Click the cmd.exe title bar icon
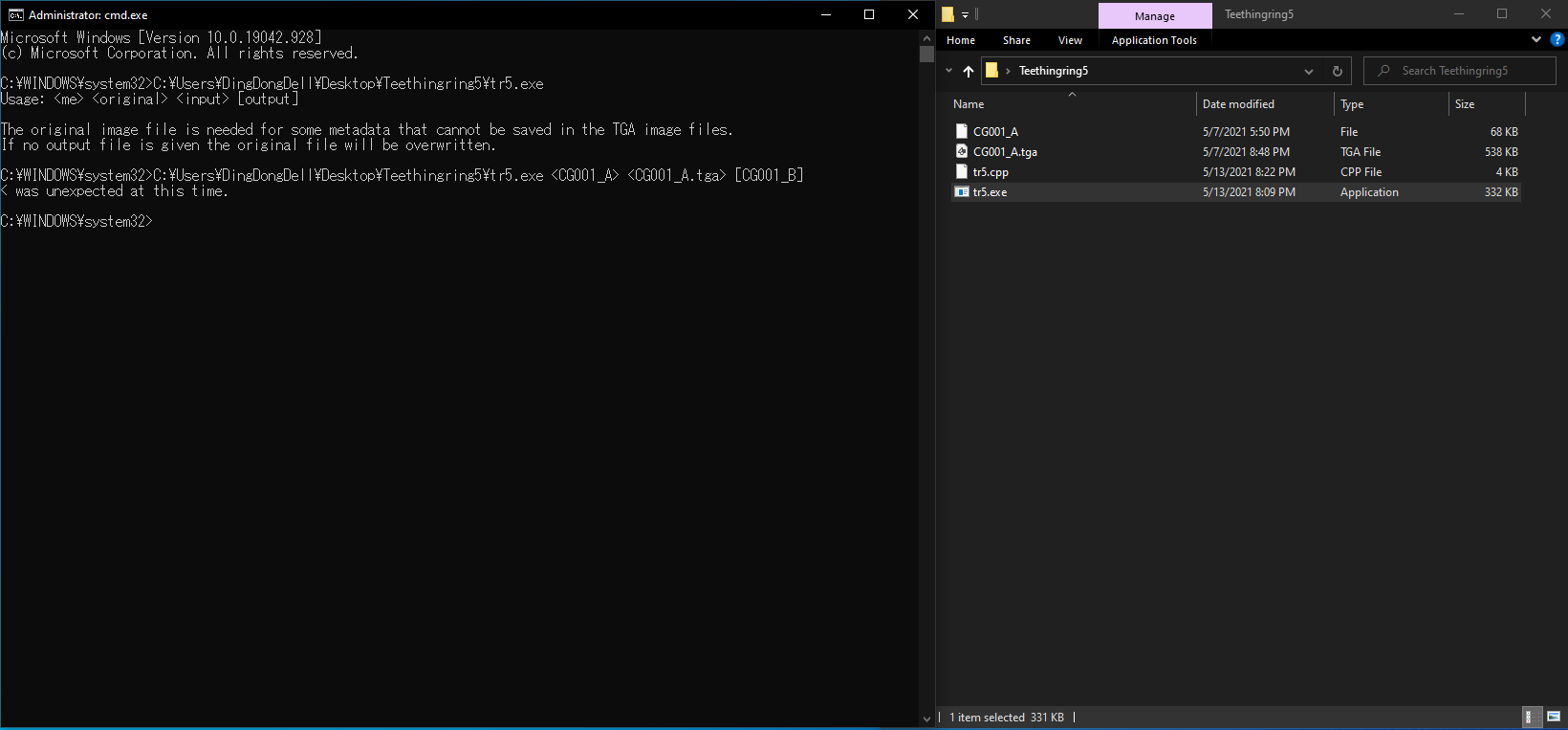 coord(16,14)
